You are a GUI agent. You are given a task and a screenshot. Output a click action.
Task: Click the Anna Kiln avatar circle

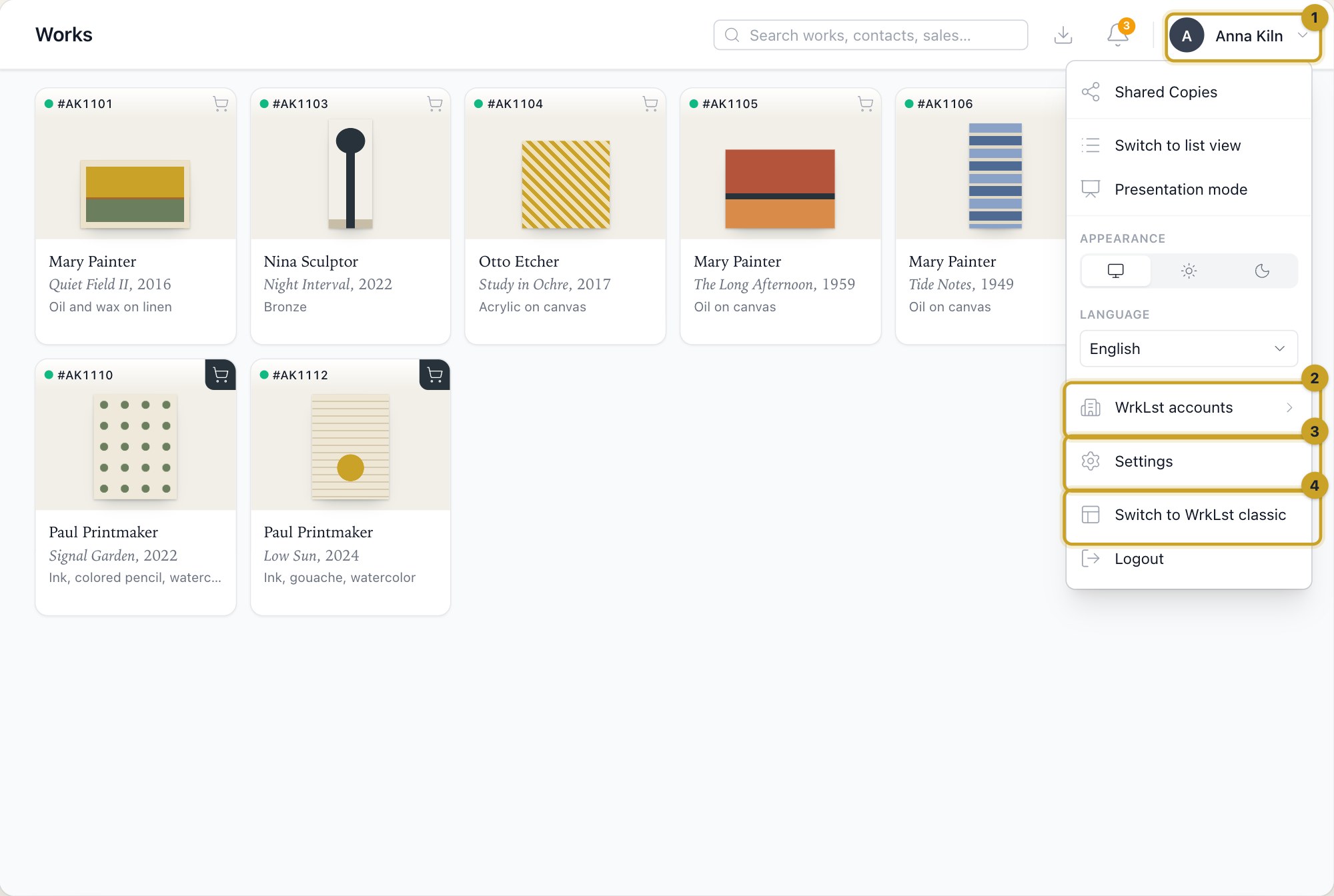tap(1187, 36)
